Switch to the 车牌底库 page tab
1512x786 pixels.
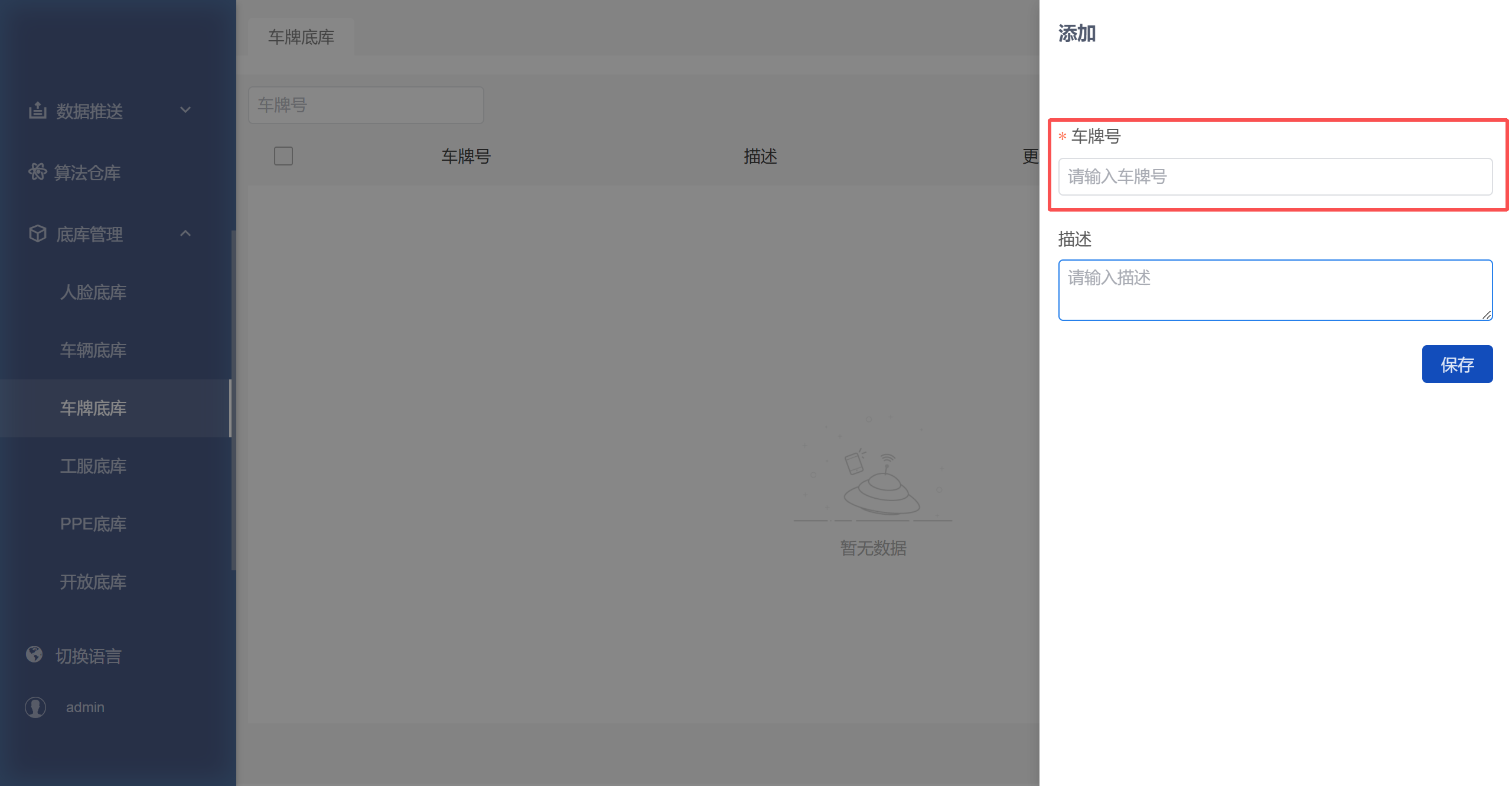(301, 37)
